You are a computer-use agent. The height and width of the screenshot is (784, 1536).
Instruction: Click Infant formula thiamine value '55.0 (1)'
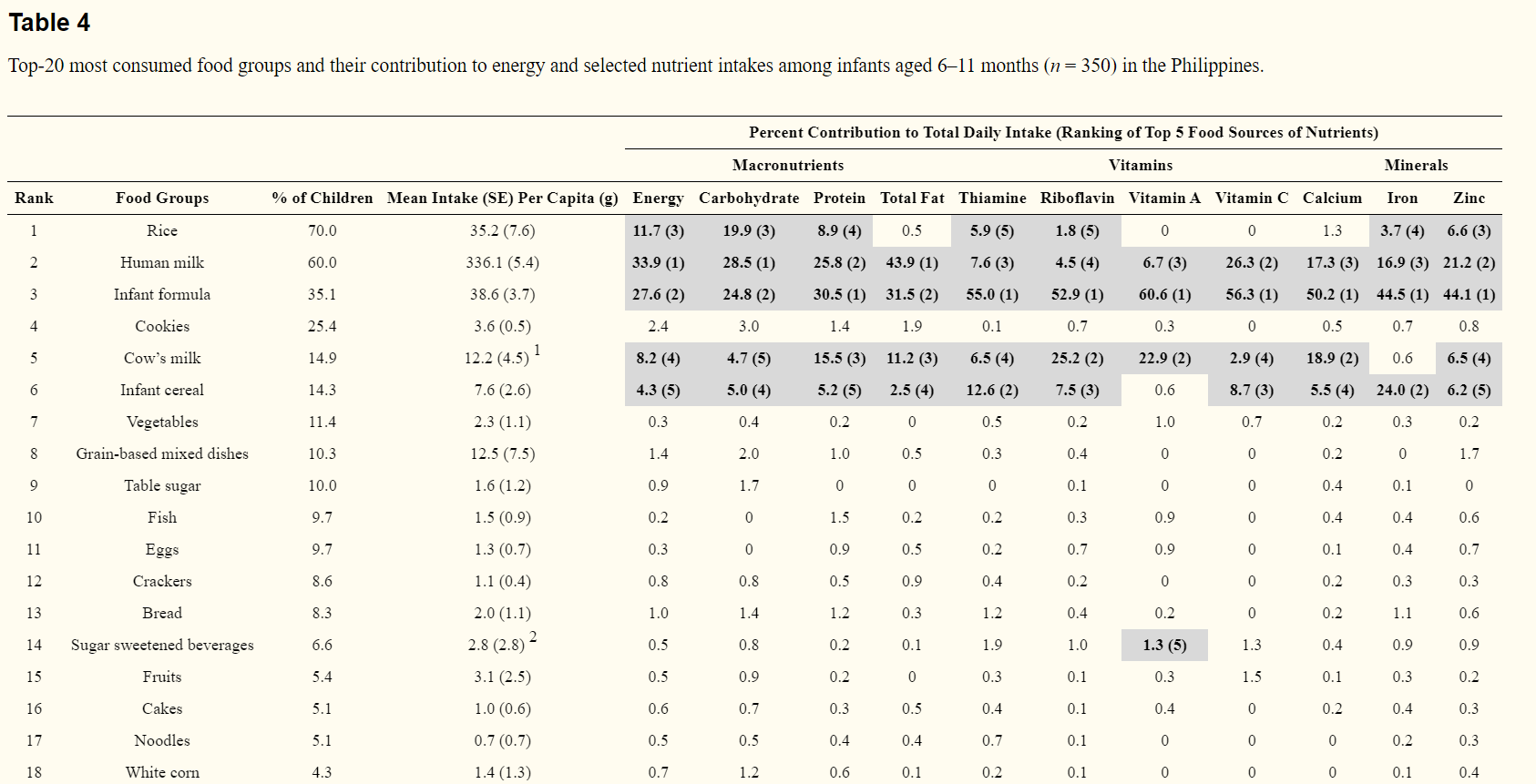(x=992, y=295)
